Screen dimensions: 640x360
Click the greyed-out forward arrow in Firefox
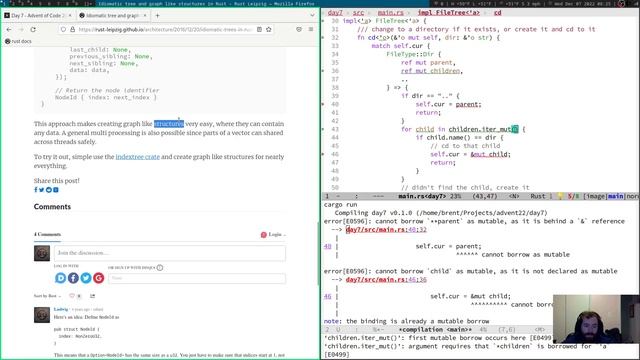21,29
